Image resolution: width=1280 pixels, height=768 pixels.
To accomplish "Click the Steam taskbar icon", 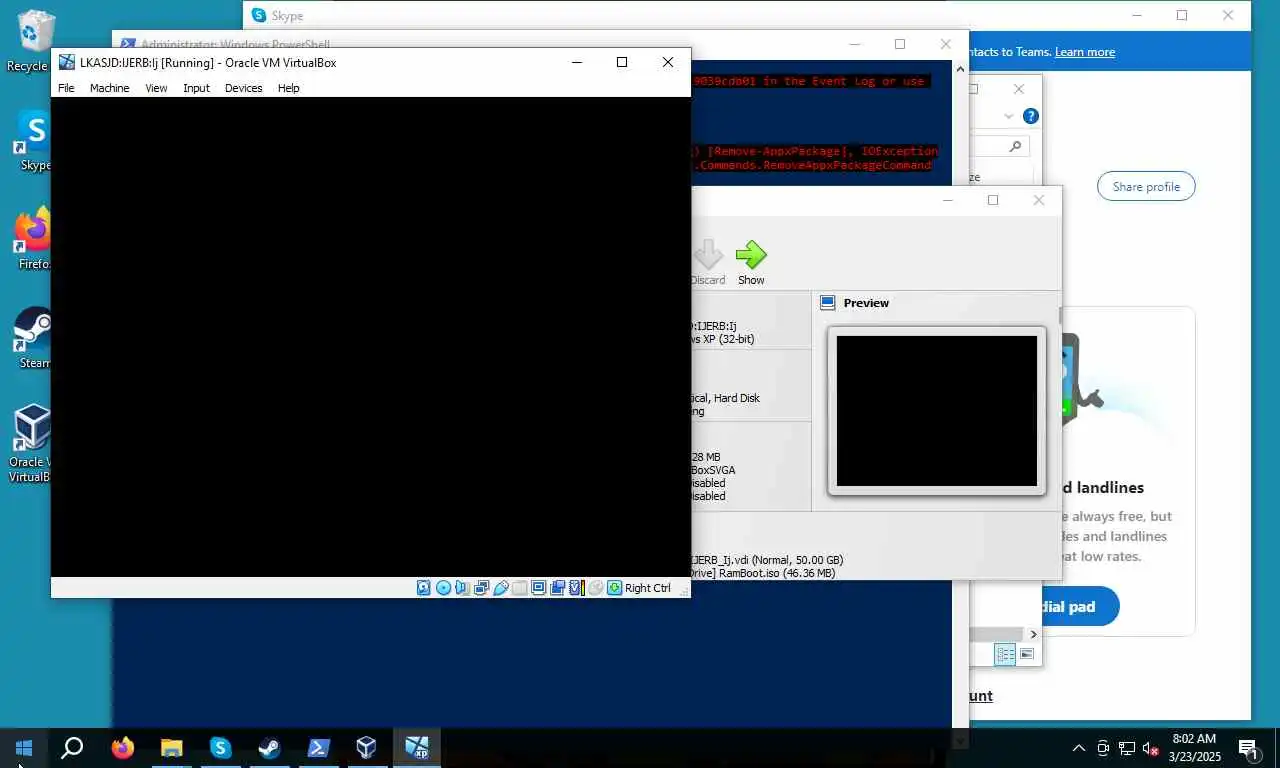I will tap(269, 747).
